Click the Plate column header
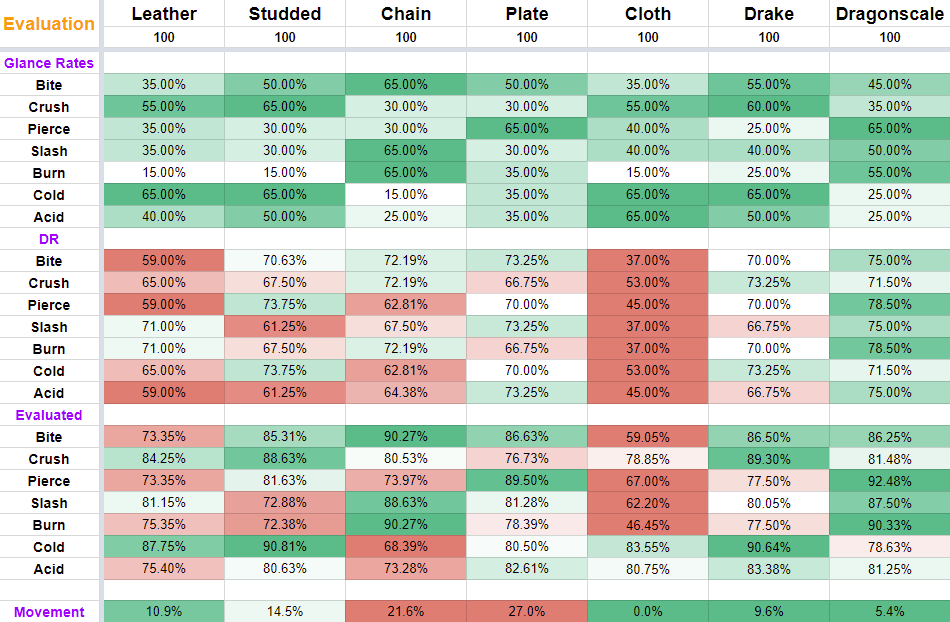950x622 pixels. point(527,14)
